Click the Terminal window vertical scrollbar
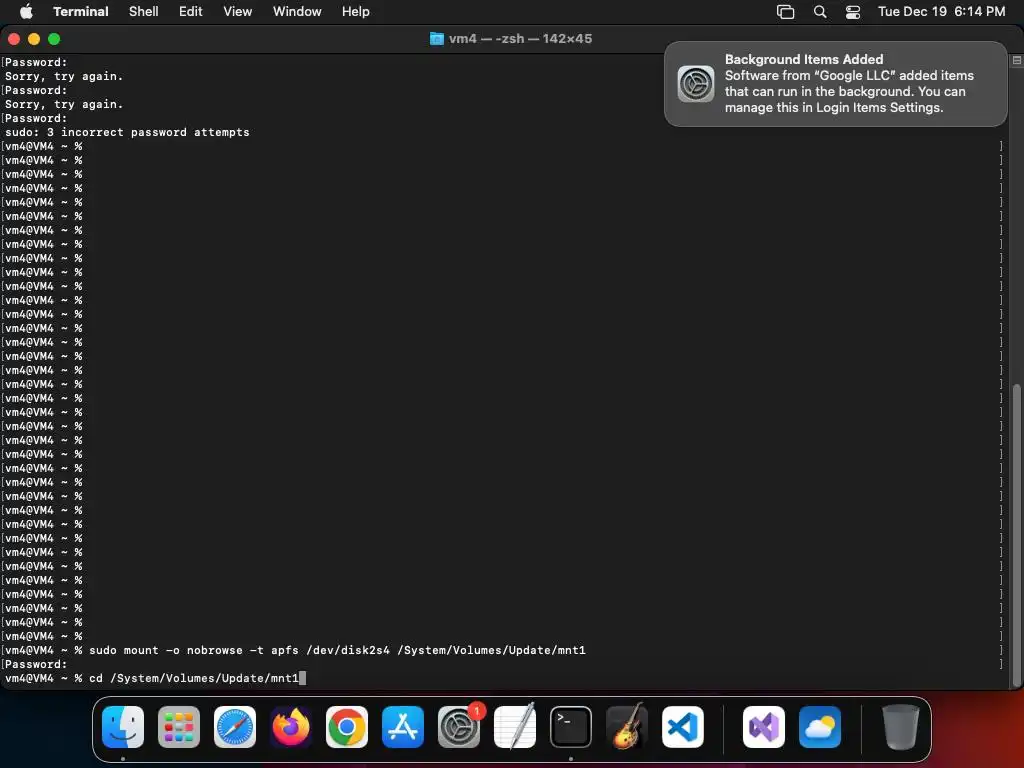The width and height of the screenshot is (1024, 768). tap(1016, 536)
